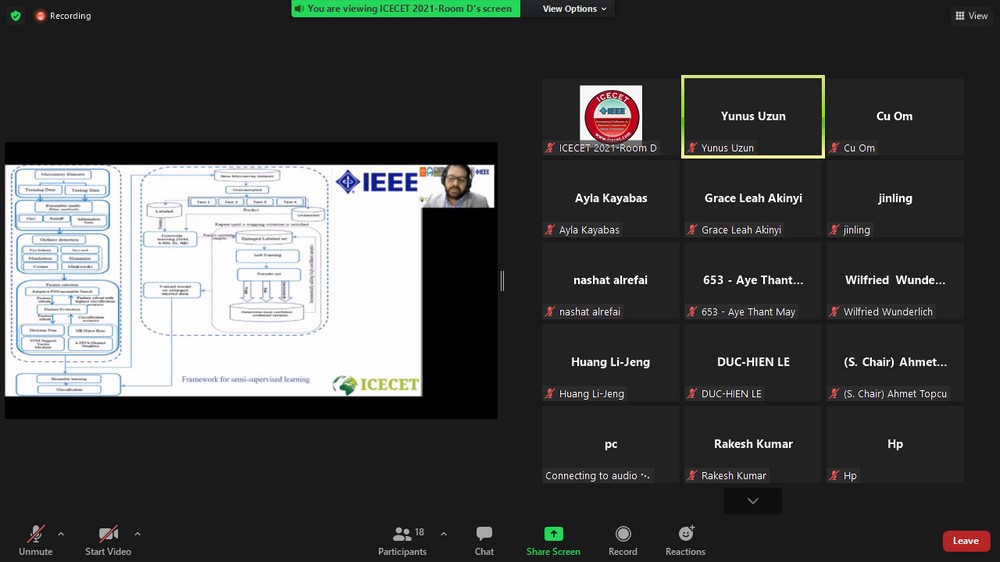1000x562 pixels.
Task: Show more participants with the down chevron
Action: tap(753, 501)
